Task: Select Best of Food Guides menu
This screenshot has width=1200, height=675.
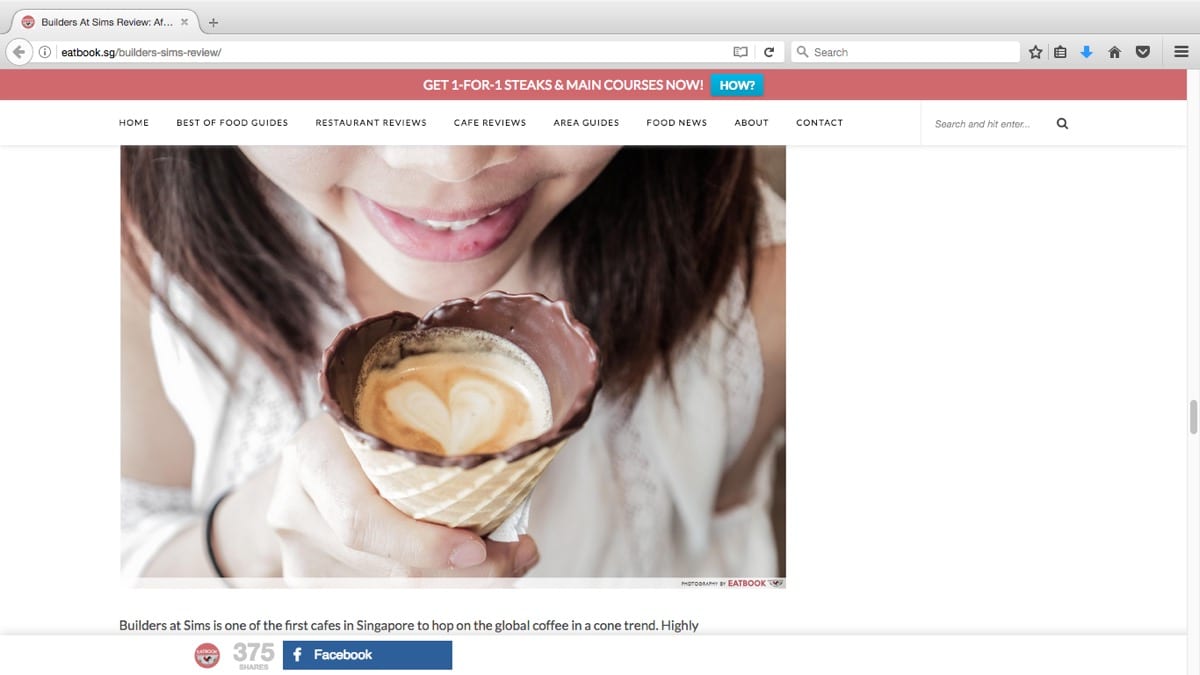Action: (x=232, y=123)
